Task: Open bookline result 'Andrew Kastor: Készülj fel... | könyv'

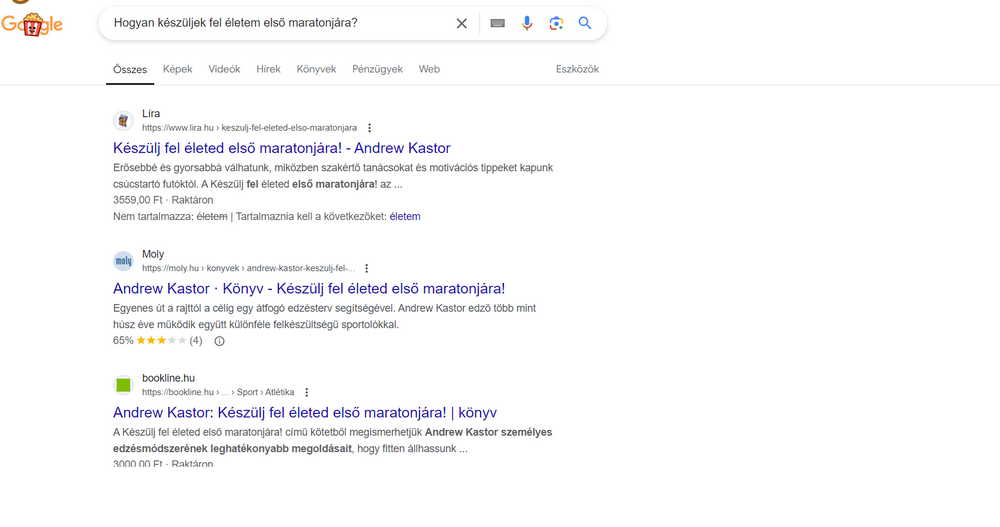Action: tap(305, 413)
